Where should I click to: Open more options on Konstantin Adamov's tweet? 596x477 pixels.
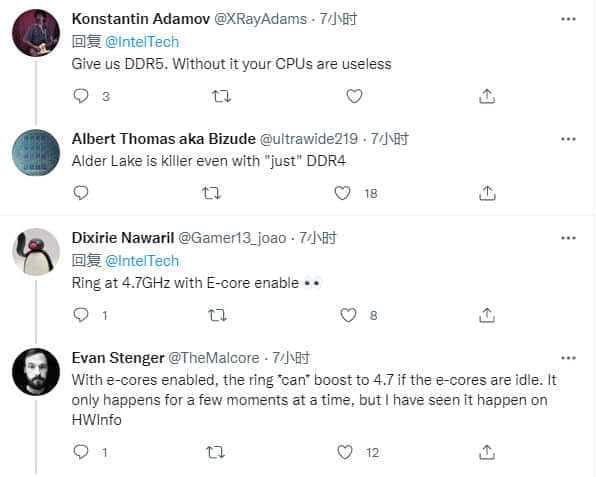coord(568,19)
